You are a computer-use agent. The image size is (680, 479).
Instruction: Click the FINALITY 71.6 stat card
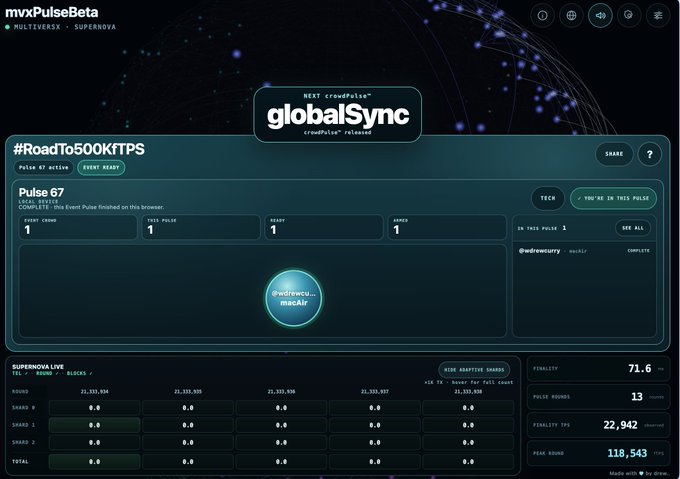tap(598, 369)
